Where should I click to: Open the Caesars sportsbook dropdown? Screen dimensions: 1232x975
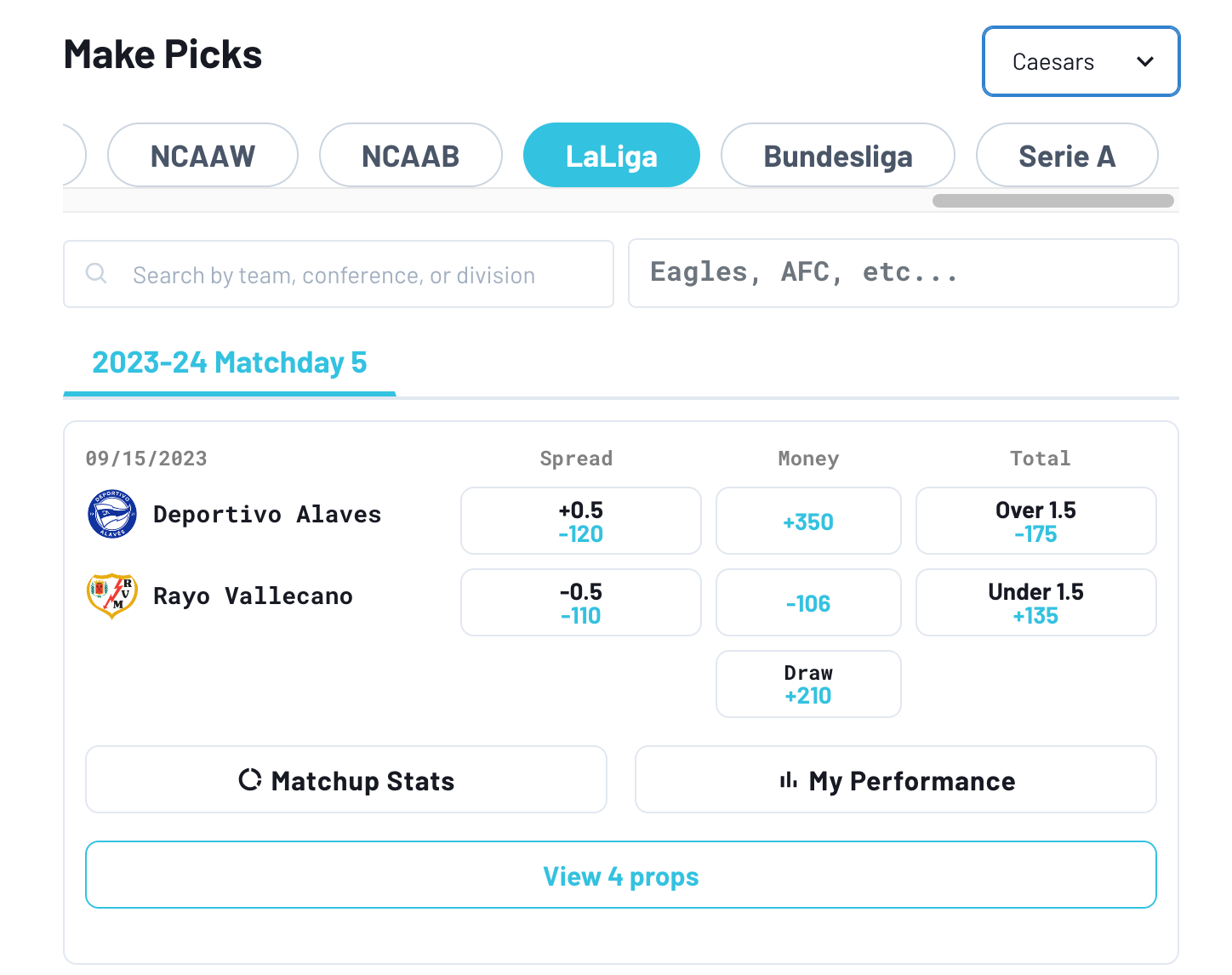pyautogui.click(x=1081, y=61)
